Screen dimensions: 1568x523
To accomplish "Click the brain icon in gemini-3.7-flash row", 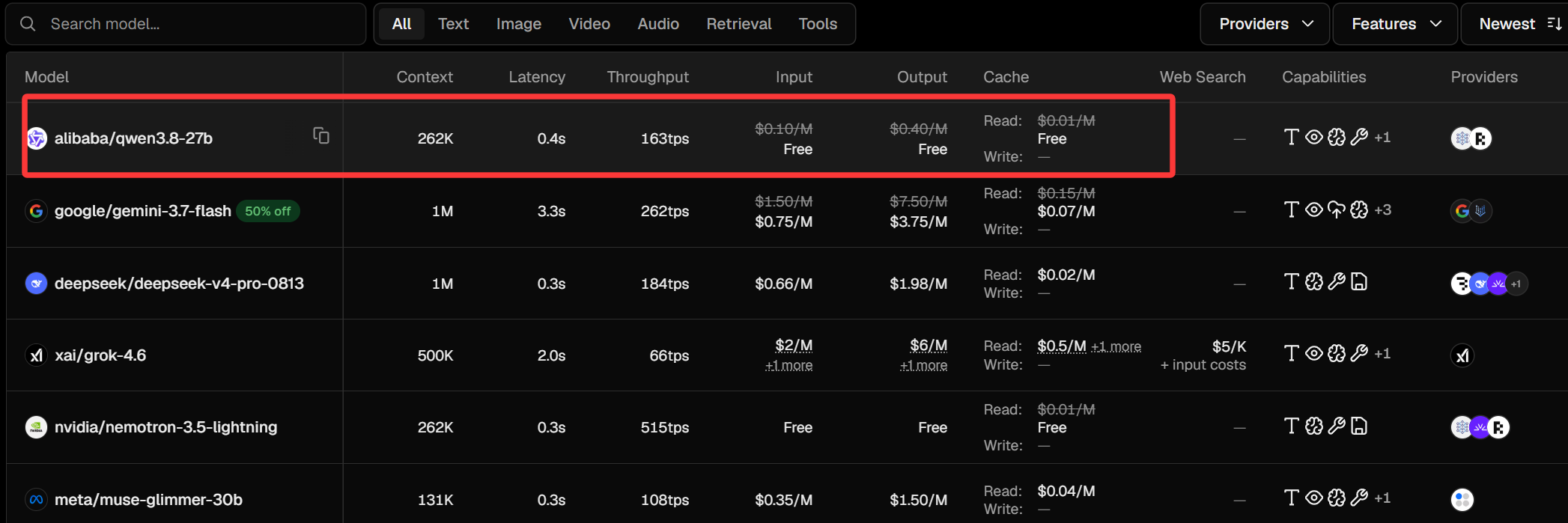I will coord(1359,209).
